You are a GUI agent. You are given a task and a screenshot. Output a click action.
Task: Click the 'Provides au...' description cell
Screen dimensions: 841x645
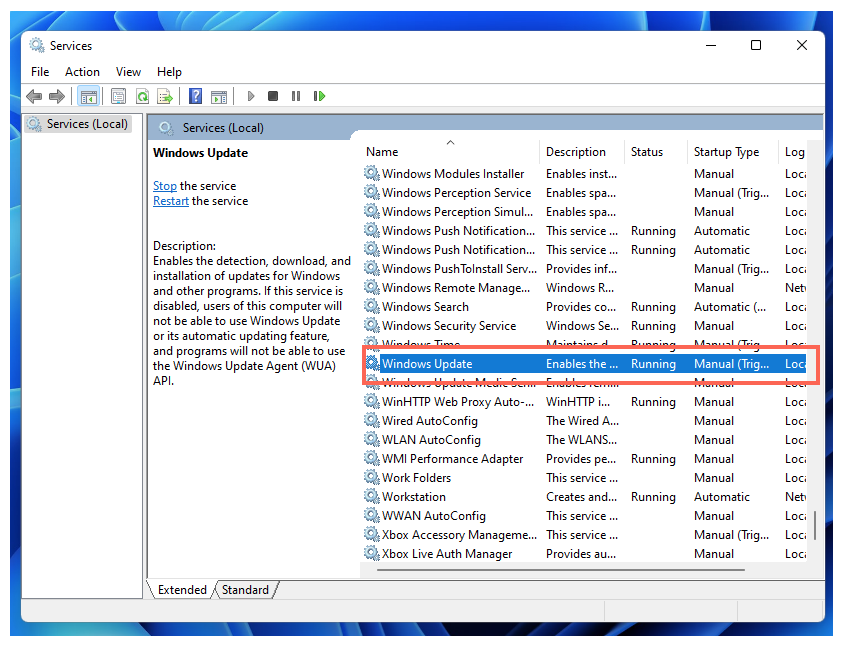(581, 554)
